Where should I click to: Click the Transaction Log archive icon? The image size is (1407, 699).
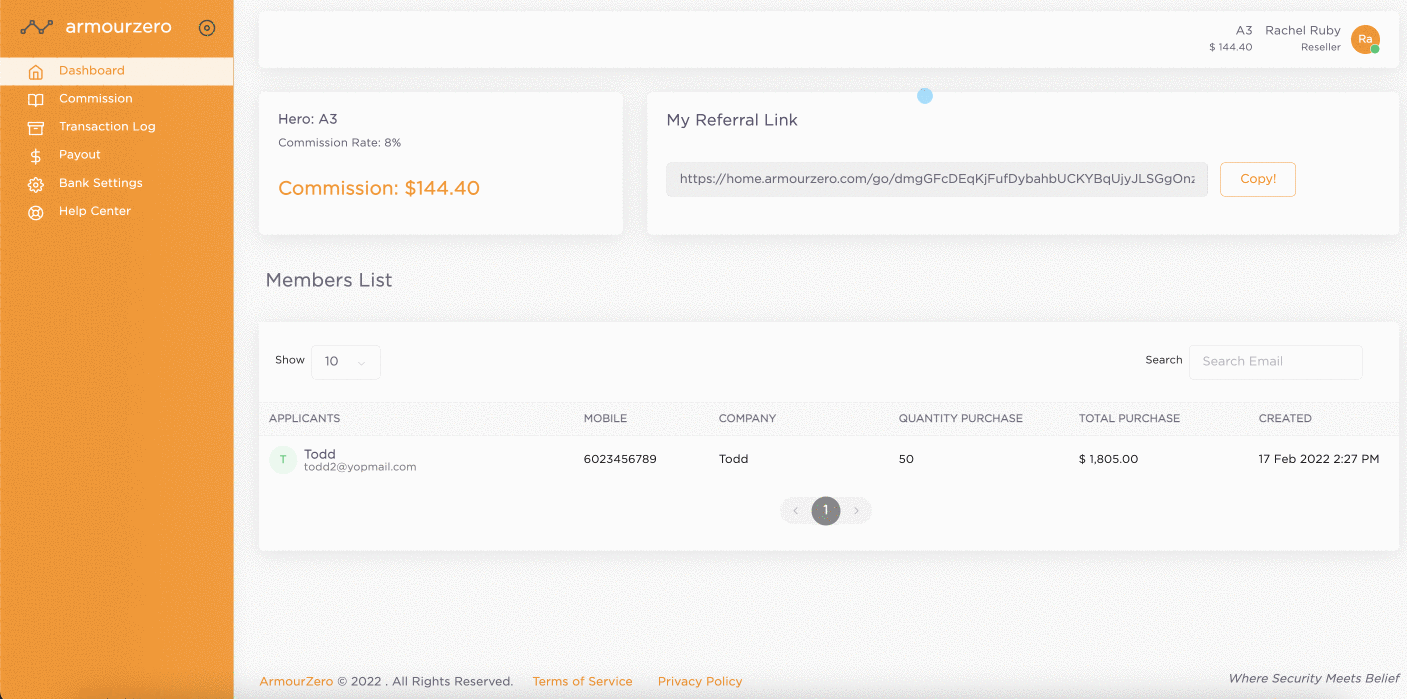pyautogui.click(x=36, y=128)
